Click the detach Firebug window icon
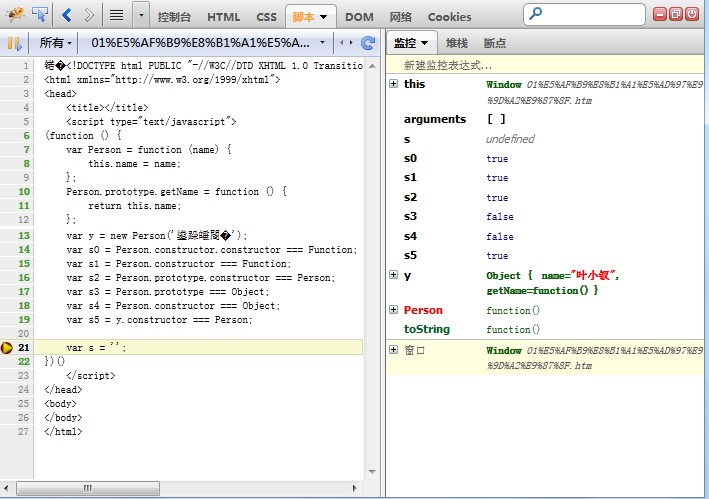 coord(677,15)
